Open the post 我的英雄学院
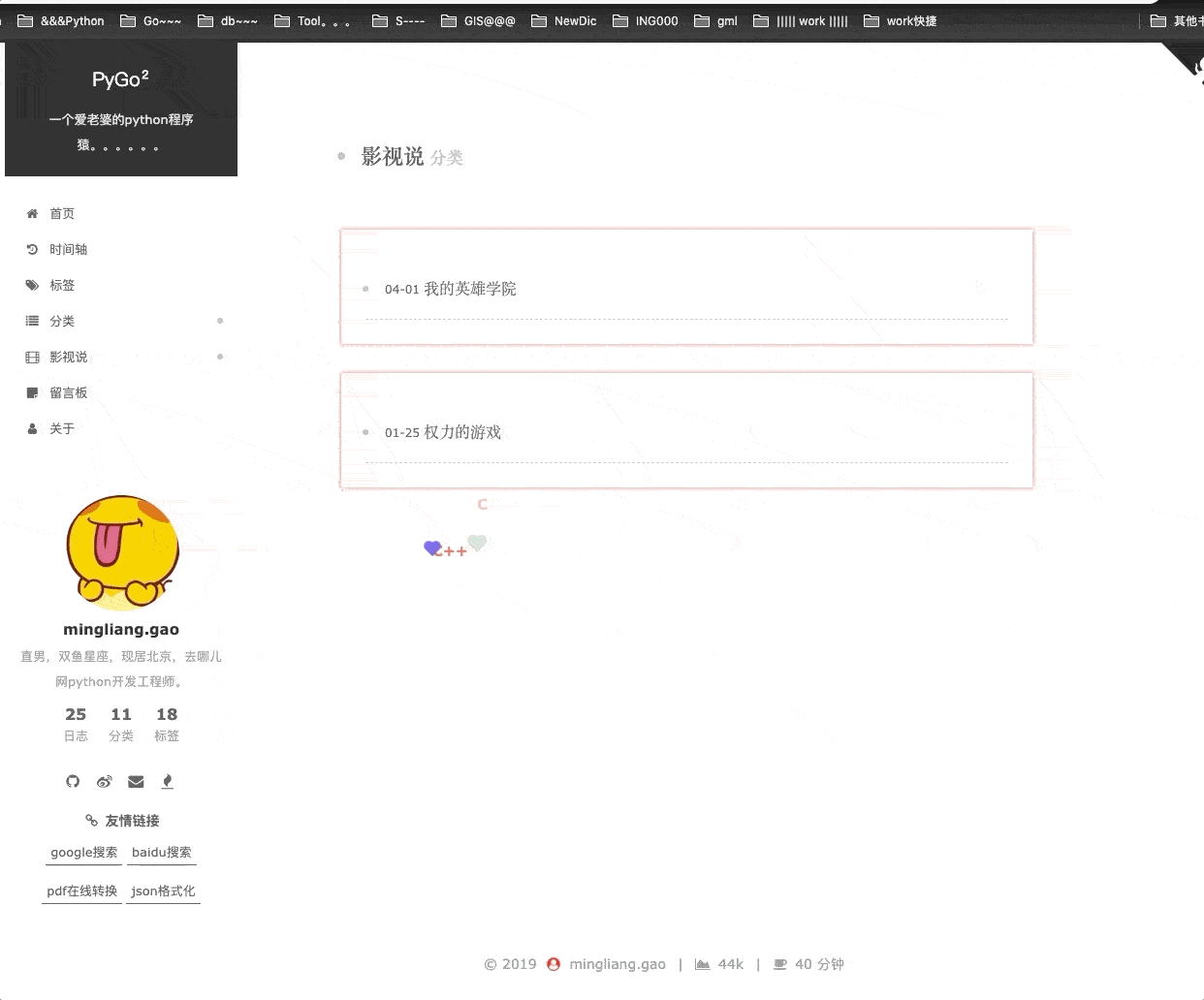 coord(469,289)
